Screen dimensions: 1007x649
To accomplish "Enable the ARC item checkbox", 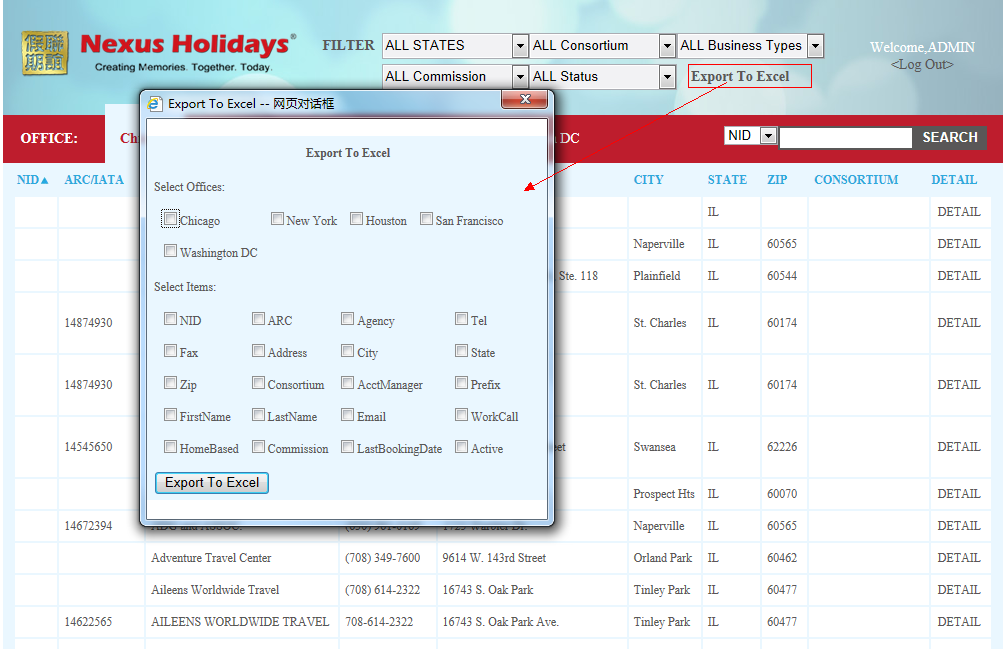I will [258, 318].
